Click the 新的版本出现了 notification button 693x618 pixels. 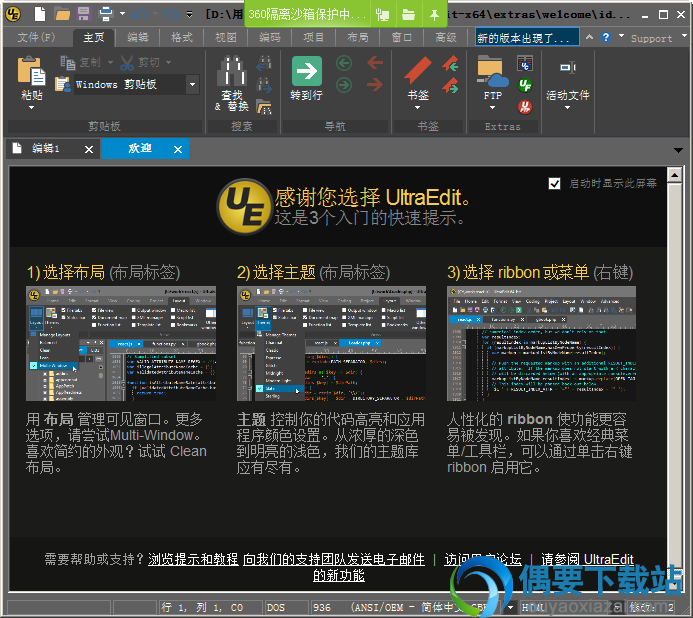pyautogui.click(x=527, y=37)
